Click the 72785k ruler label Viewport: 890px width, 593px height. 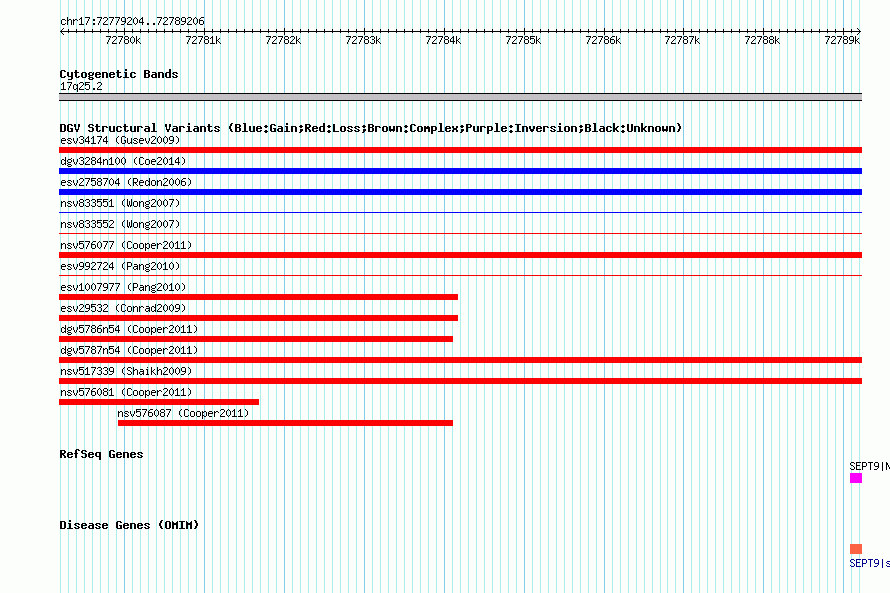(523, 40)
